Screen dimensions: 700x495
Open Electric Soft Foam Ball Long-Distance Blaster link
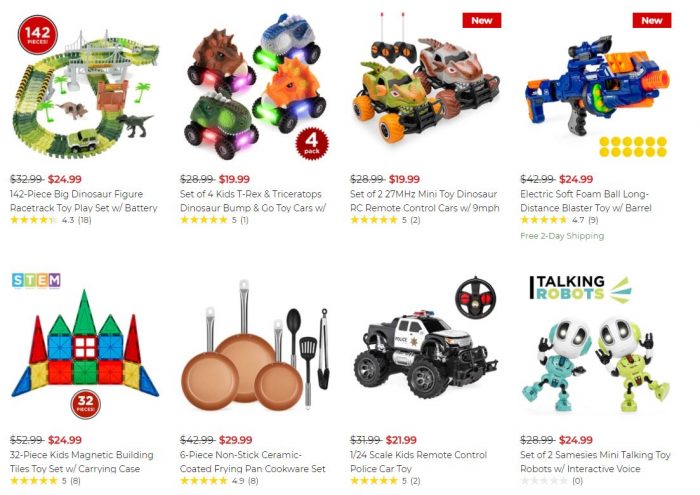586,201
